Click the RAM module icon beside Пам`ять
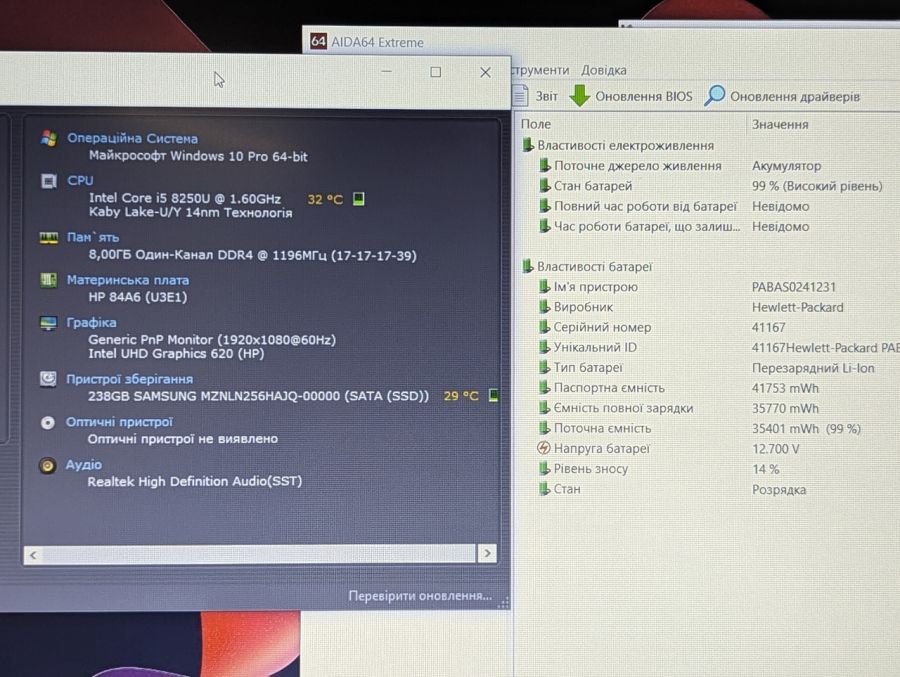Image resolution: width=900 pixels, height=677 pixels. [x=49, y=238]
